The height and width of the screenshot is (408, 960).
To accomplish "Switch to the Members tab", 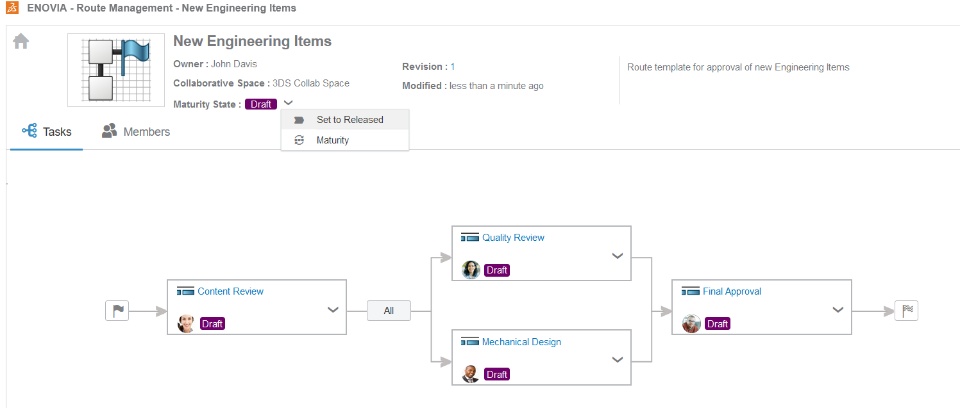I will pyautogui.click(x=136, y=132).
